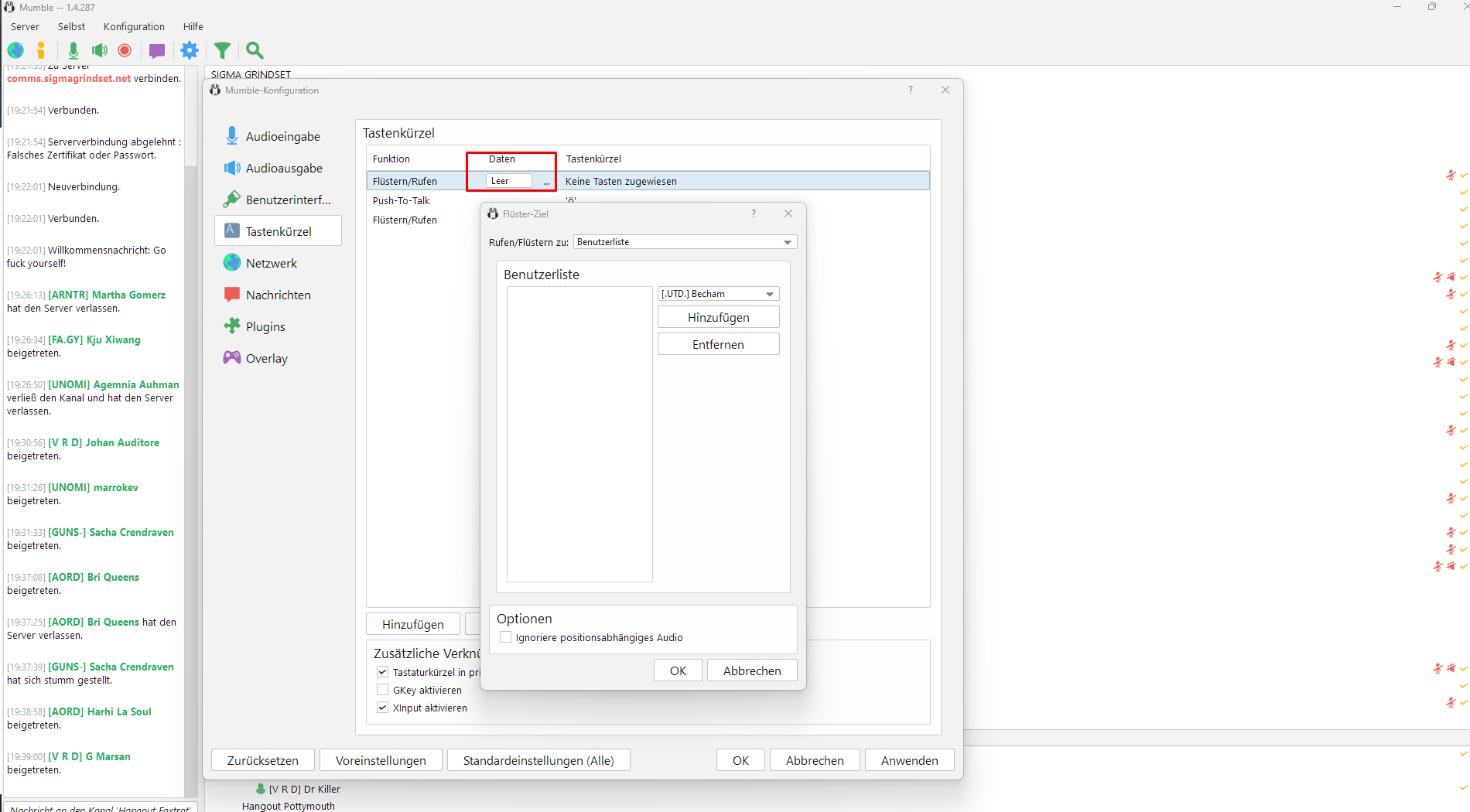Image resolution: width=1470 pixels, height=812 pixels.
Task: Click the ellipsis button next to Leer
Action: pos(546,182)
